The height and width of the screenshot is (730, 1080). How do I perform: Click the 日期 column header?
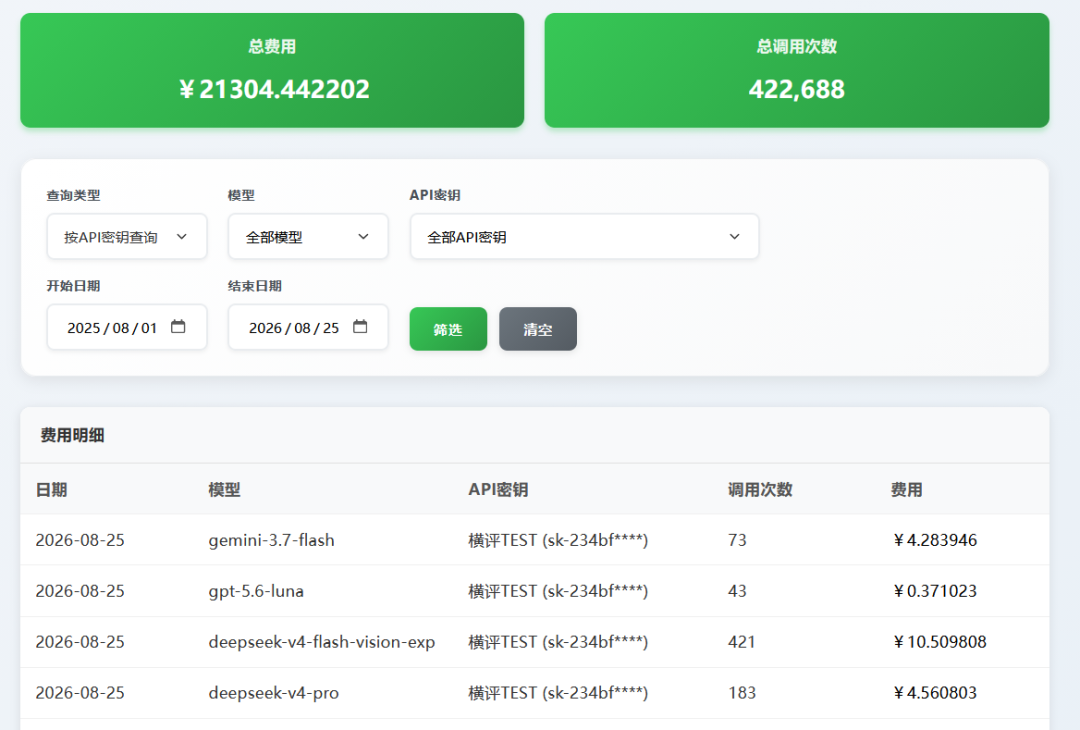pos(52,490)
